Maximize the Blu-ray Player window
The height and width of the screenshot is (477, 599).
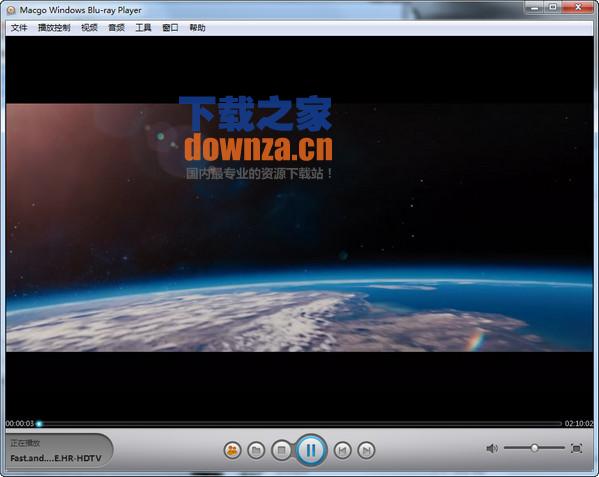553,7
